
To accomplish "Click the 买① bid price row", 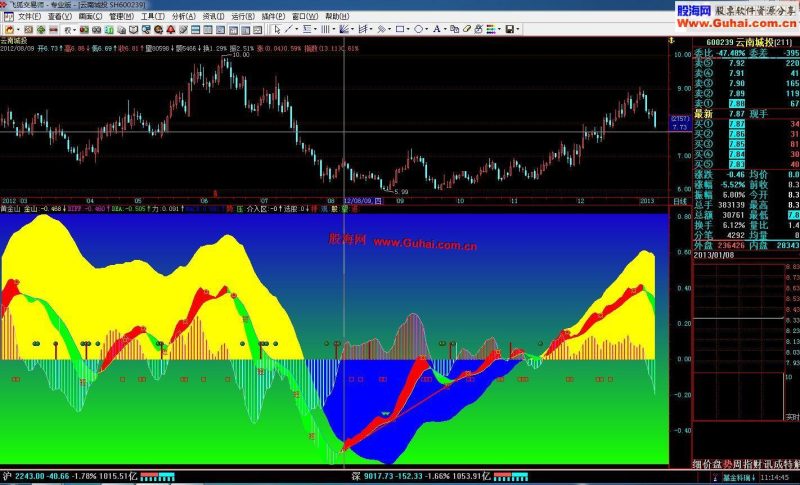I will click(x=746, y=124).
